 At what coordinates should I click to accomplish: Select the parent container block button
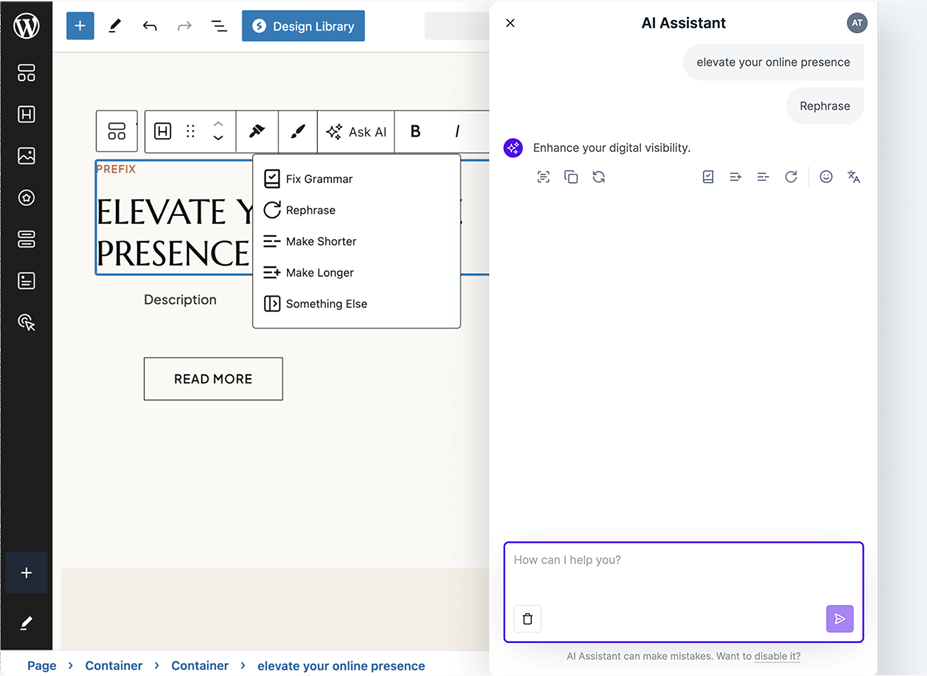click(x=117, y=131)
